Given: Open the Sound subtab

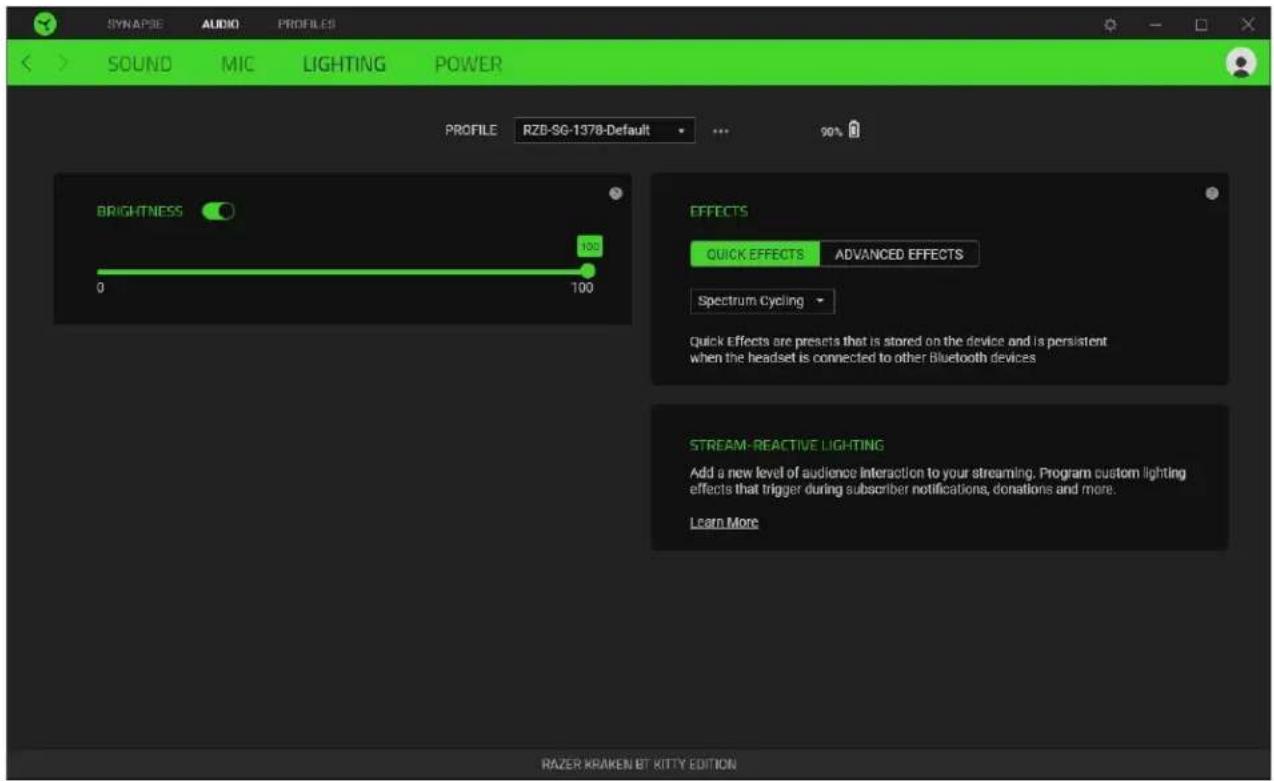Looking at the screenshot, I should point(140,64).
